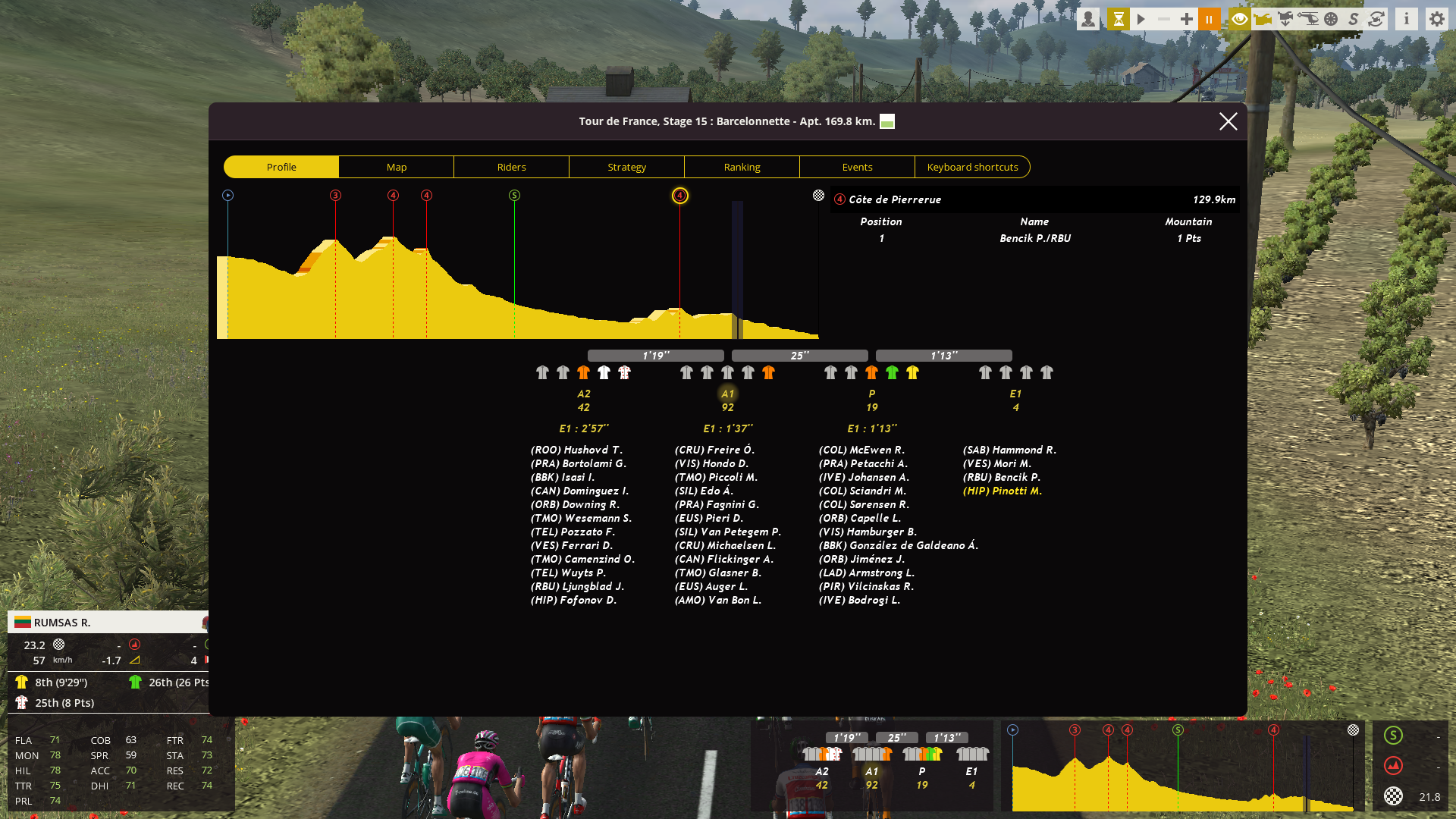This screenshot has height=819, width=1456.
Task: Select the yellow TV camera view
Action: [1263, 19]
